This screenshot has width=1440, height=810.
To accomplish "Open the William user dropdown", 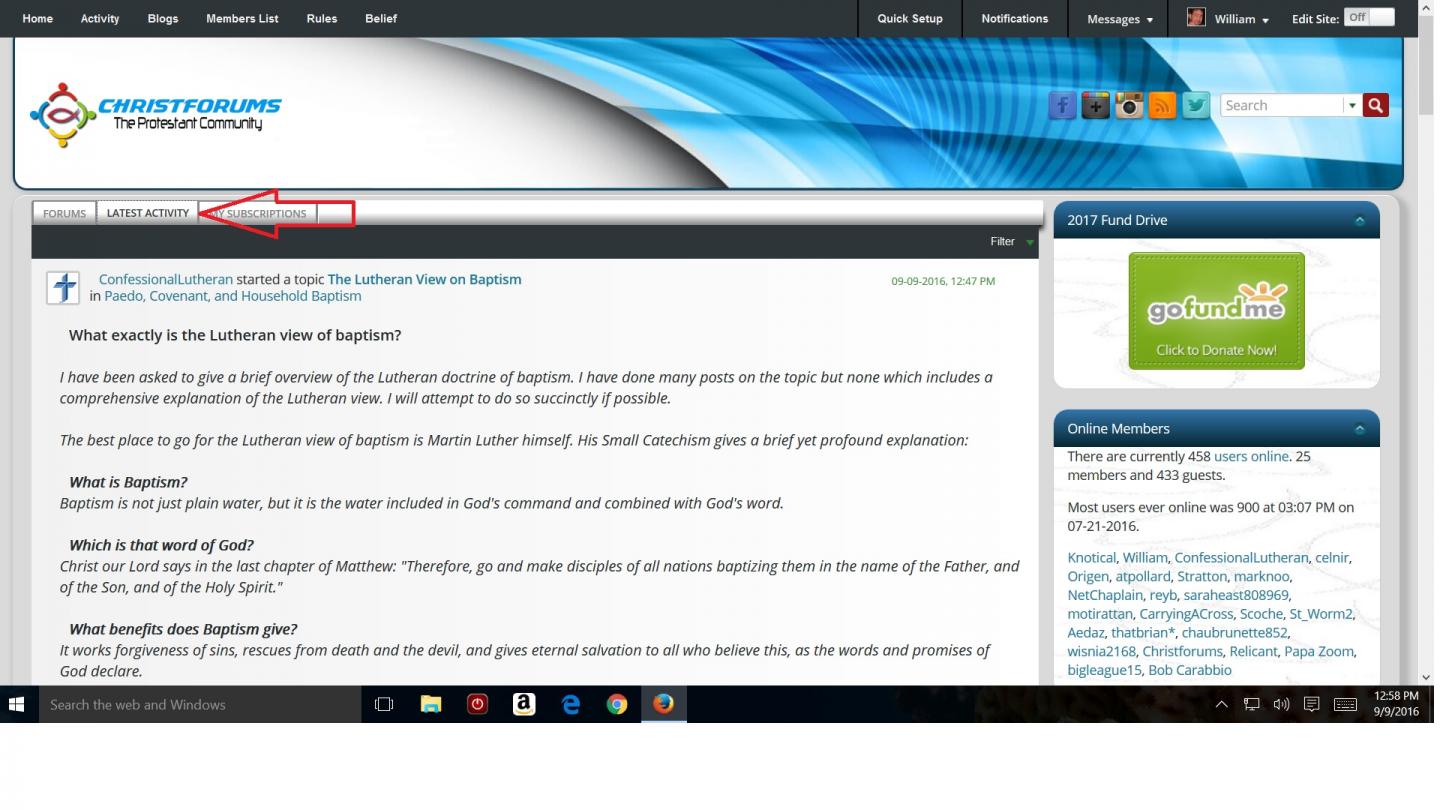I will click(x=1241, y=19).
